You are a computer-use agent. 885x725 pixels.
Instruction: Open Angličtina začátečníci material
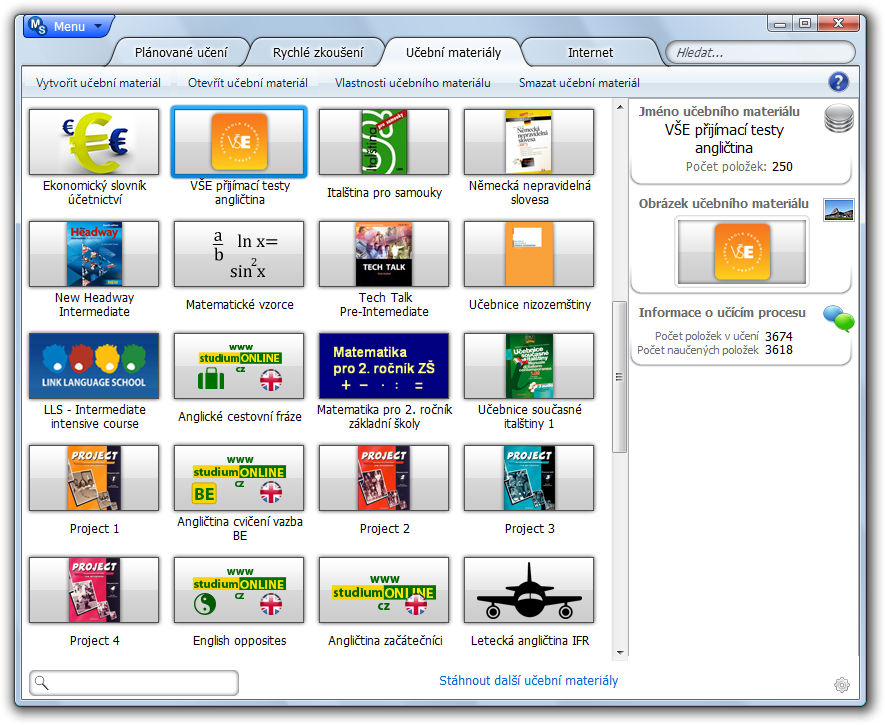coord(384,590)
